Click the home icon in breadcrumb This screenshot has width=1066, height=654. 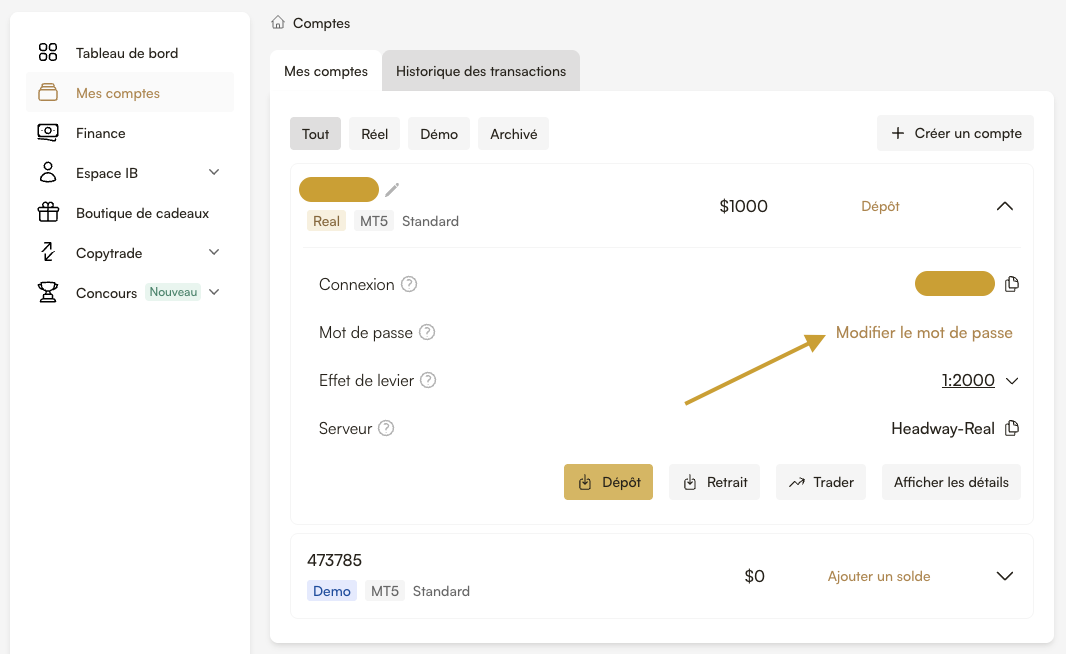click(x=278, y=22)
